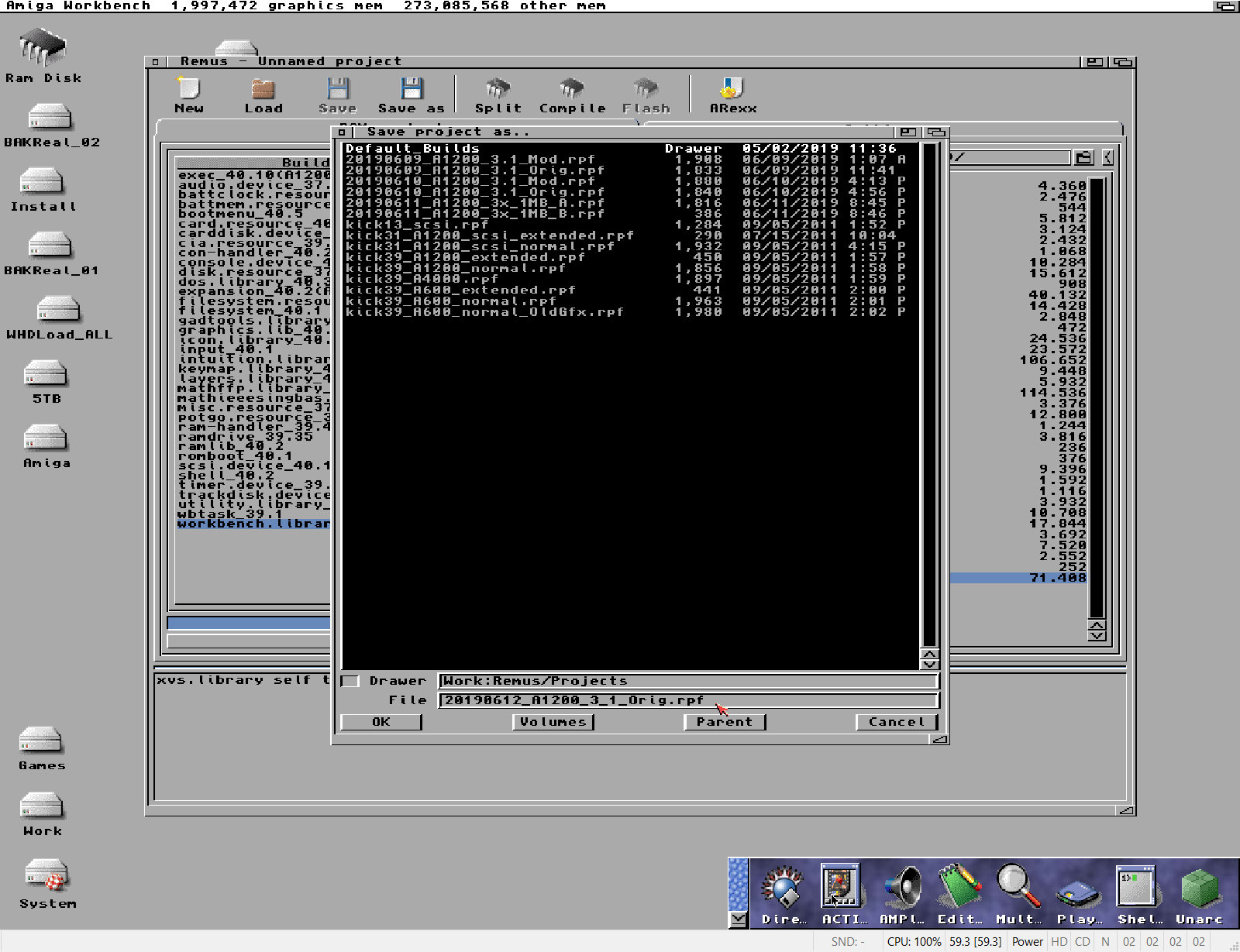
Task: Click Remus module list scroll up arrow
Action: coord(1097,625)
